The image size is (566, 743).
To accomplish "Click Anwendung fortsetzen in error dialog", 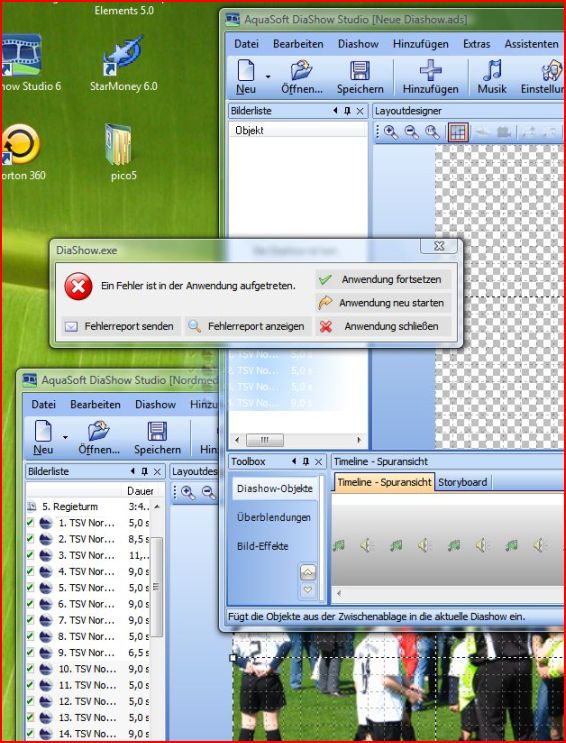I will coord(383,280).
